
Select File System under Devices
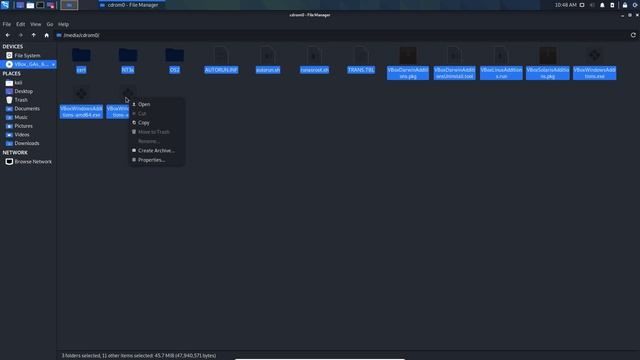pos(28,56)
